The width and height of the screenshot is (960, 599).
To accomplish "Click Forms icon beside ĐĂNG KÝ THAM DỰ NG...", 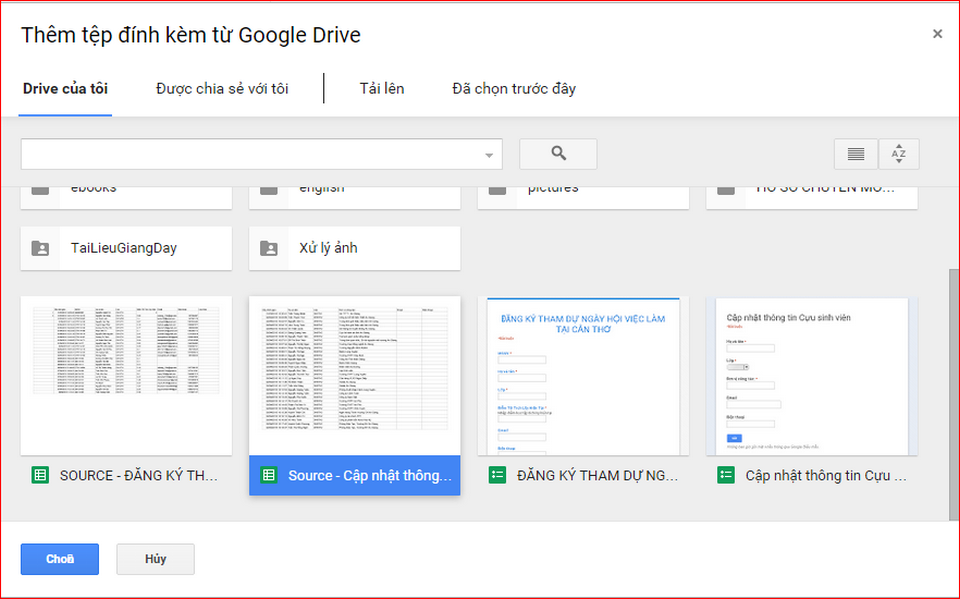I will (497, 476).
